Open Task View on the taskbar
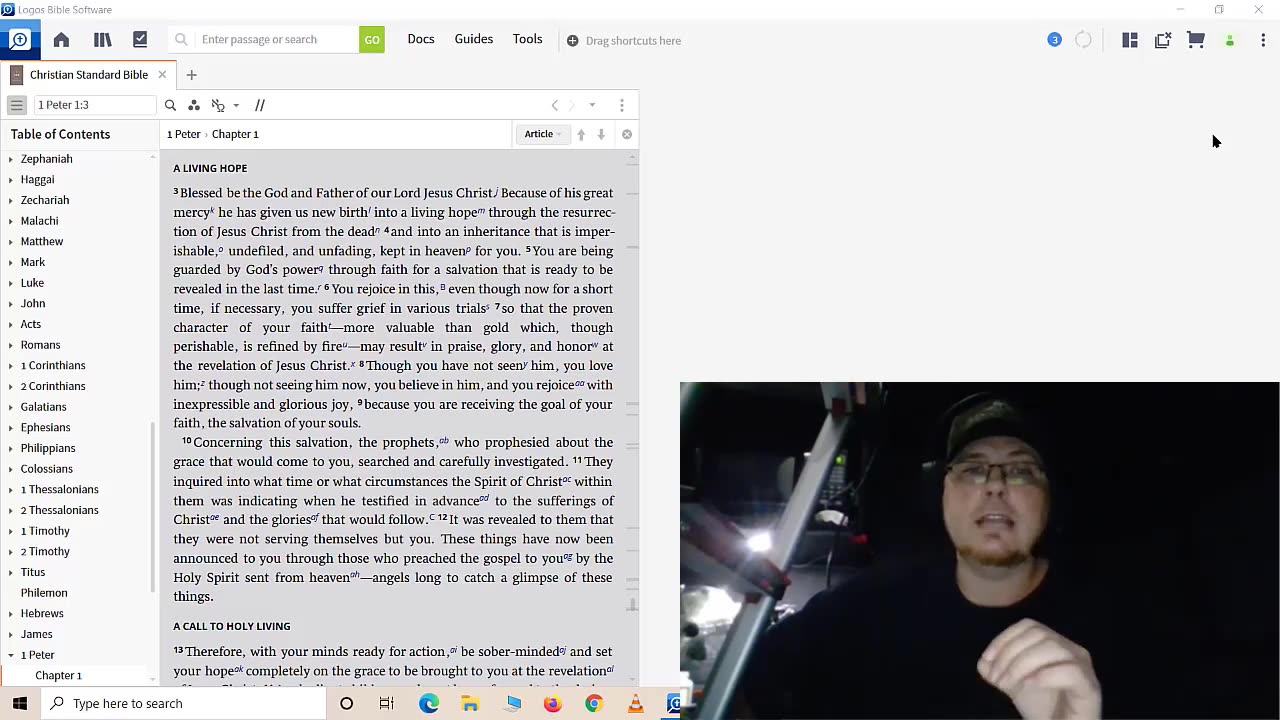The height and width of the screenshot is (720, 1280). pyautogui.click(x=387, y=703)
